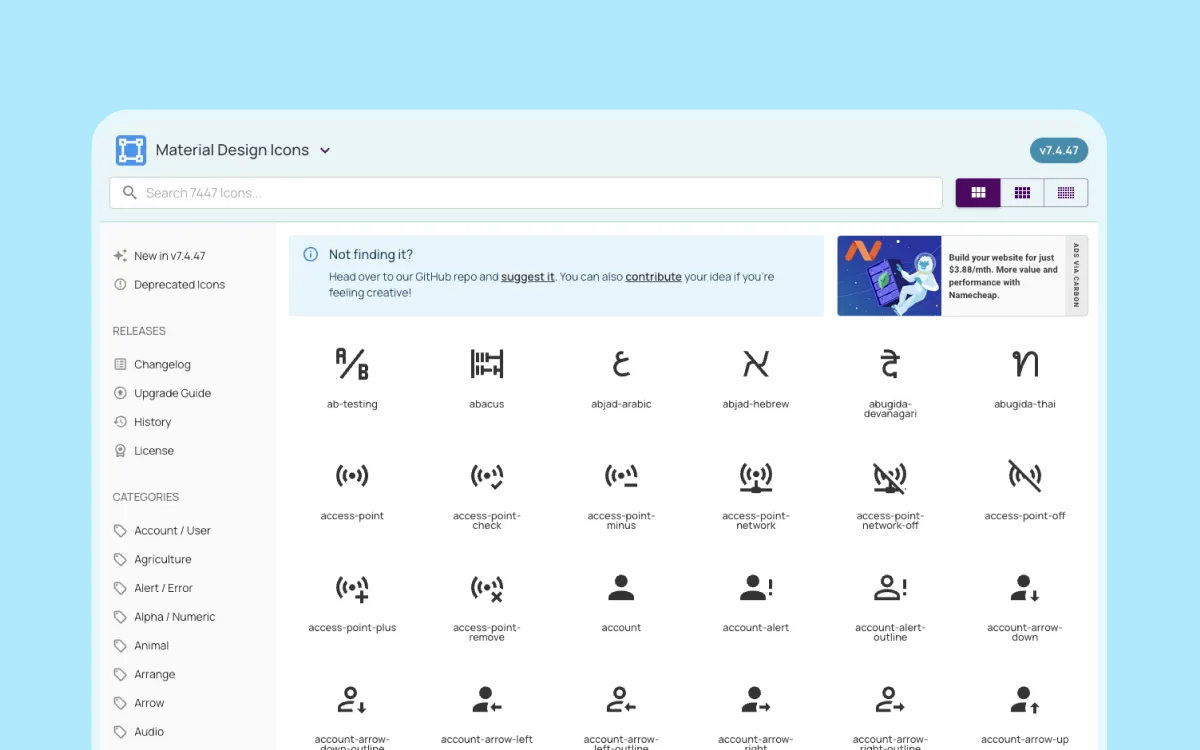This screenshot has height=750, width=1200.
Task: Toggle the compact grid view
Action: tap(1066, 192)
